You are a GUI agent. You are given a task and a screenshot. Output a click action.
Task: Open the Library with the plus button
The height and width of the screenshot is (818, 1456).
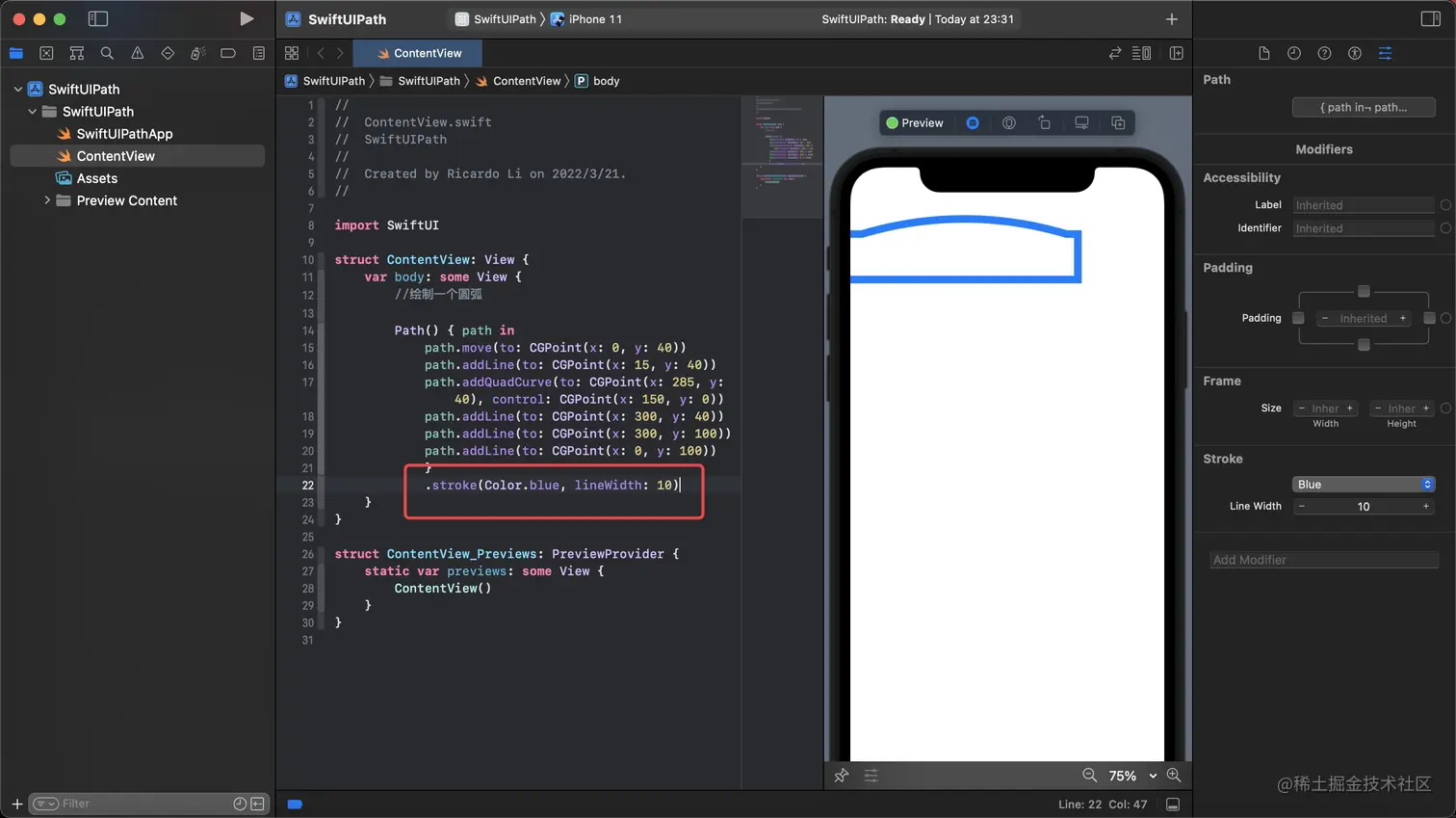[1171, 18]
